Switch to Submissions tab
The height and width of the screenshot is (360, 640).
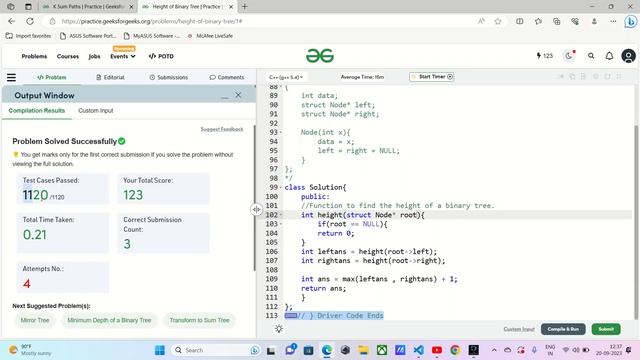click(x=169, y=77)
